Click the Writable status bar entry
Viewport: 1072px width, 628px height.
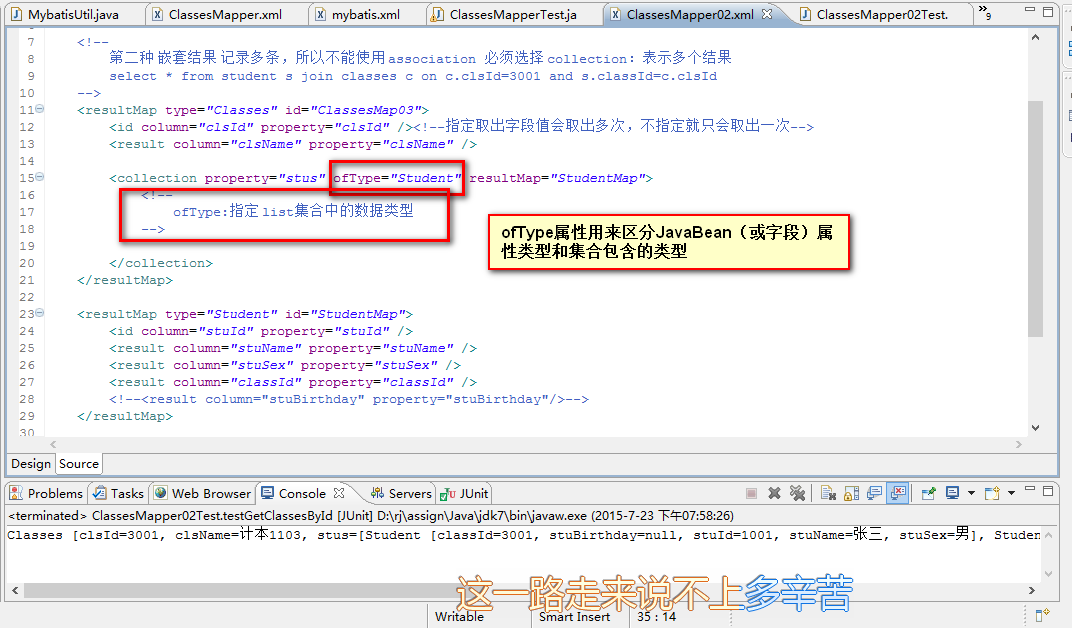(459, 616)
